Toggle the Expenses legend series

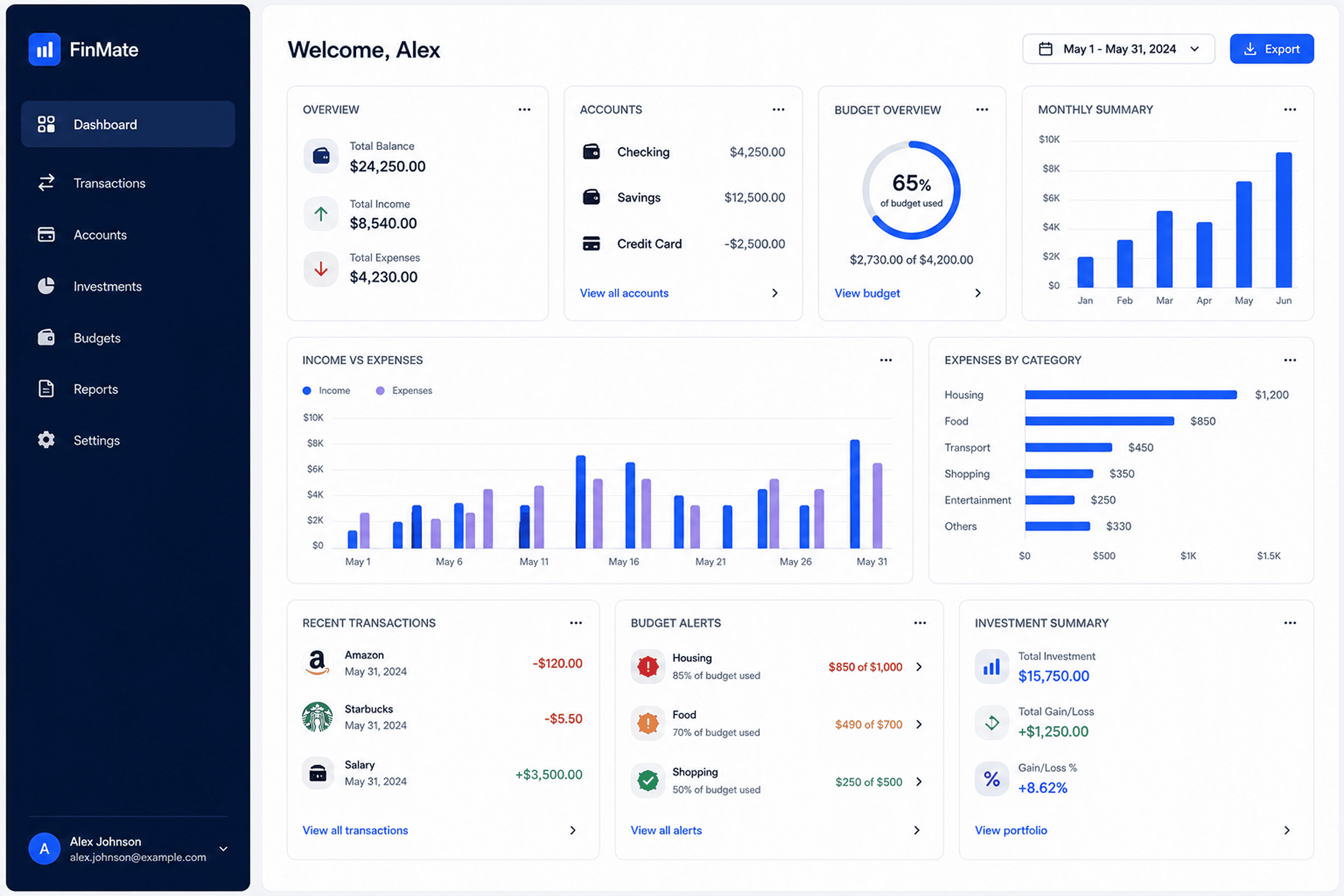coord(404,391)
